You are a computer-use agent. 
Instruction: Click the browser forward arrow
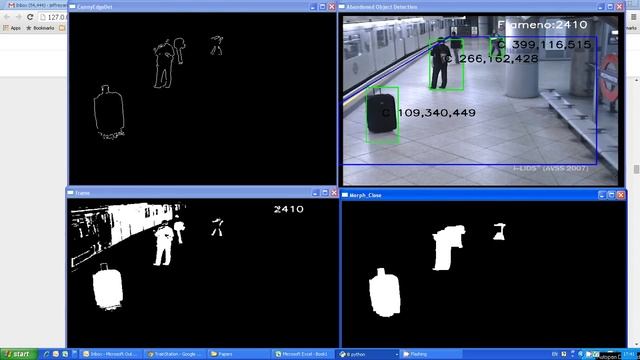tap(18, 17)
